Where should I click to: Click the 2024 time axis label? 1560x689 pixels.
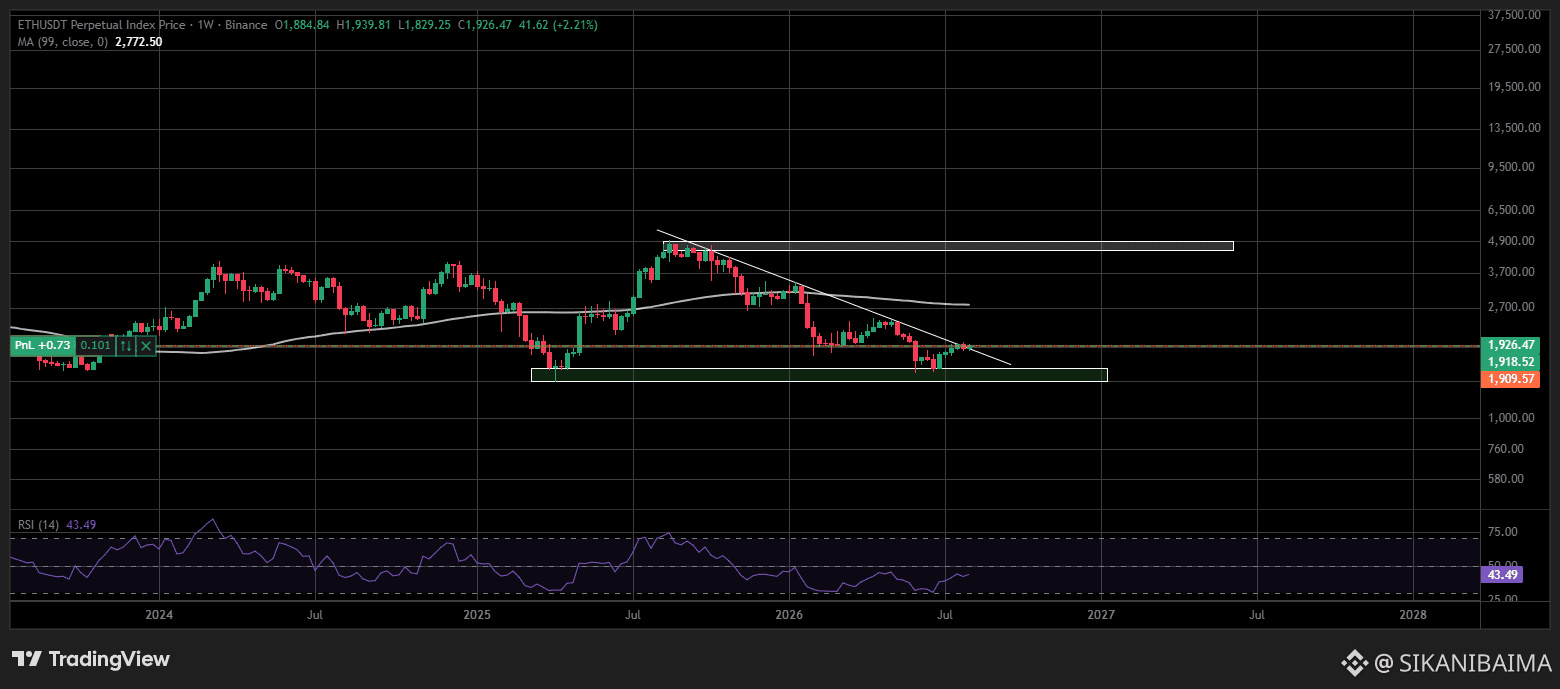(158, 614)
